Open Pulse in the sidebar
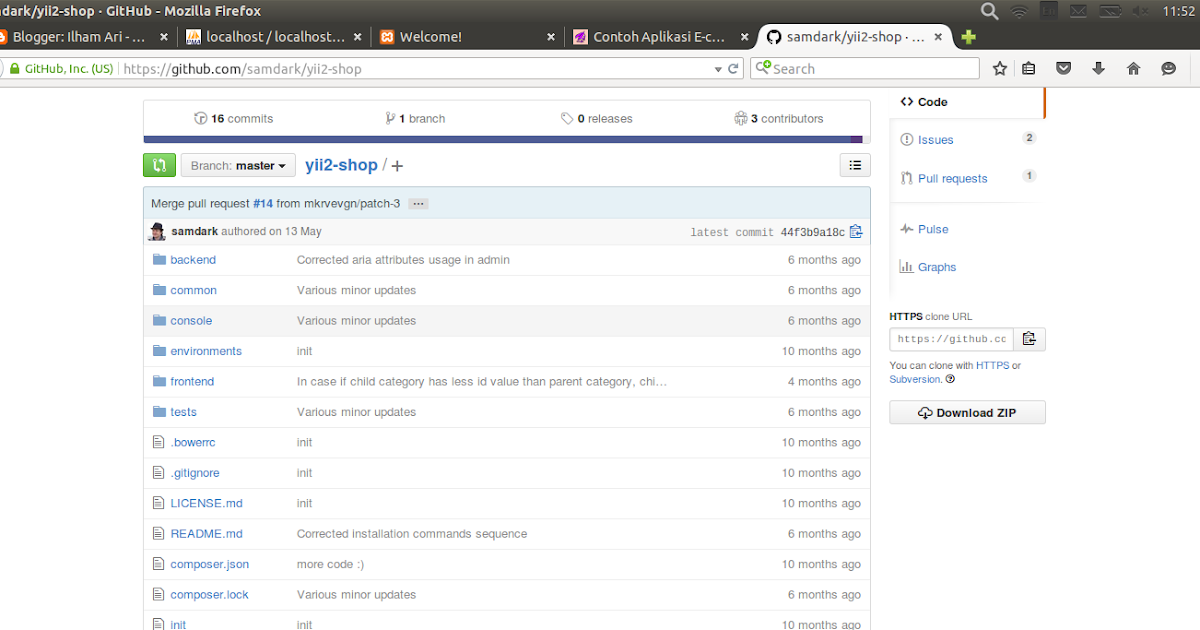 coord(924,229)
